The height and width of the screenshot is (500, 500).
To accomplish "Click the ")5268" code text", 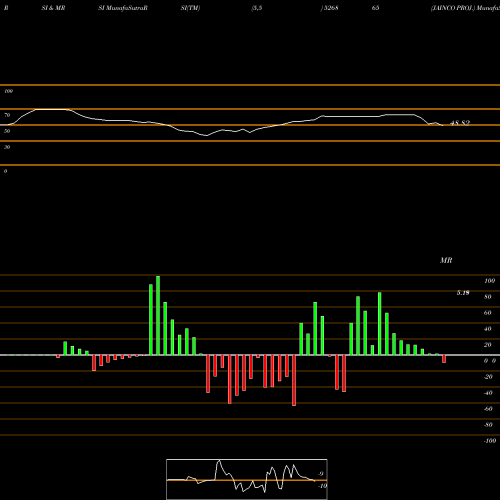I will pyautogui.click(x=330, y=8).
